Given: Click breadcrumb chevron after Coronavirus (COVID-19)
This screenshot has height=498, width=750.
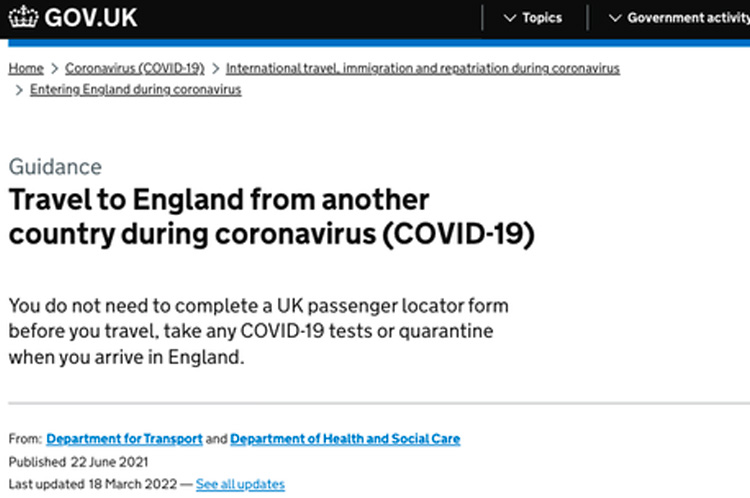Looking at the screenshot, I should point(215,69).
